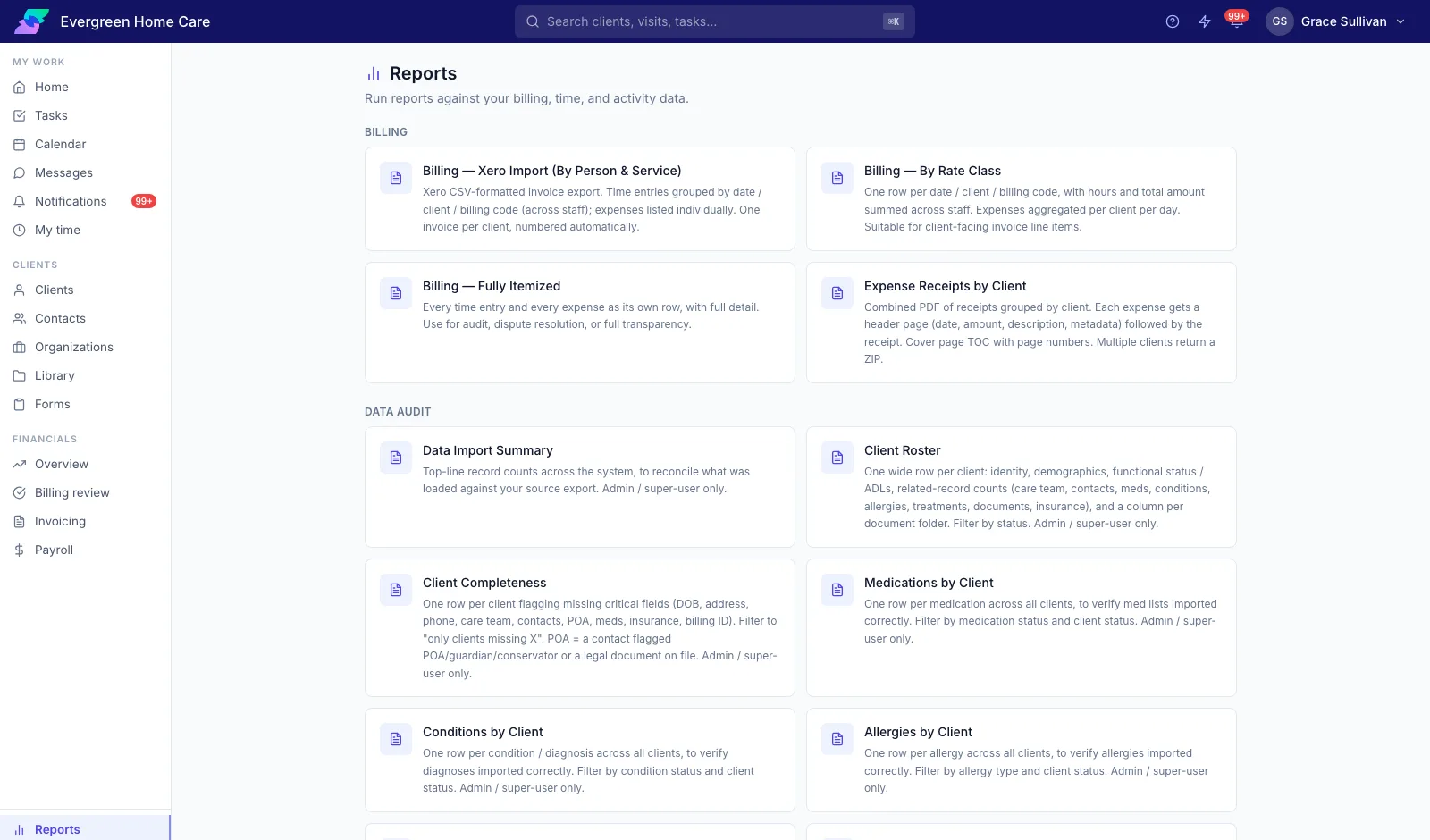
Task: Click the document icon on Expense Receipts card
Action: click(837, 293)
